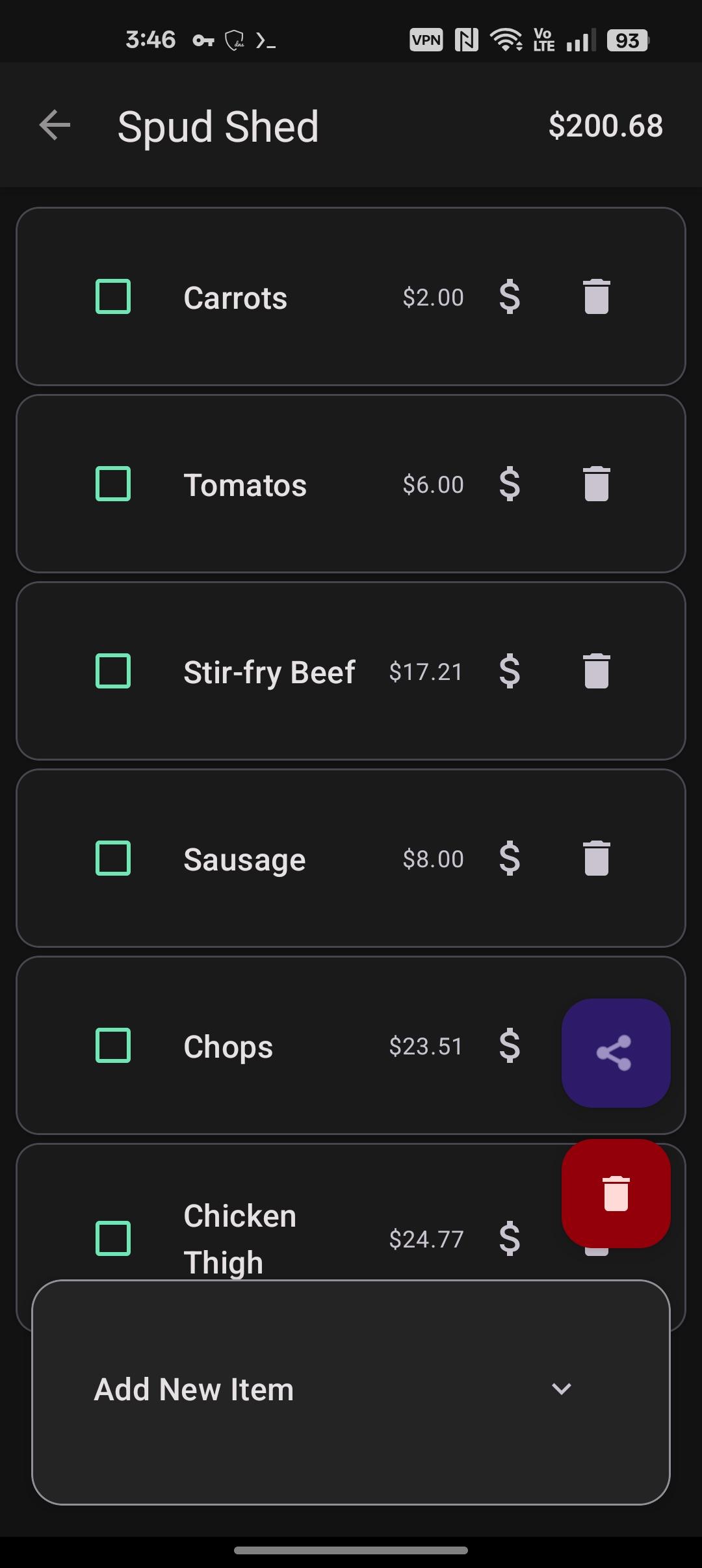
Task: Delete the Tomatos item
Action: pyautogui.click(x=596, y=484)
